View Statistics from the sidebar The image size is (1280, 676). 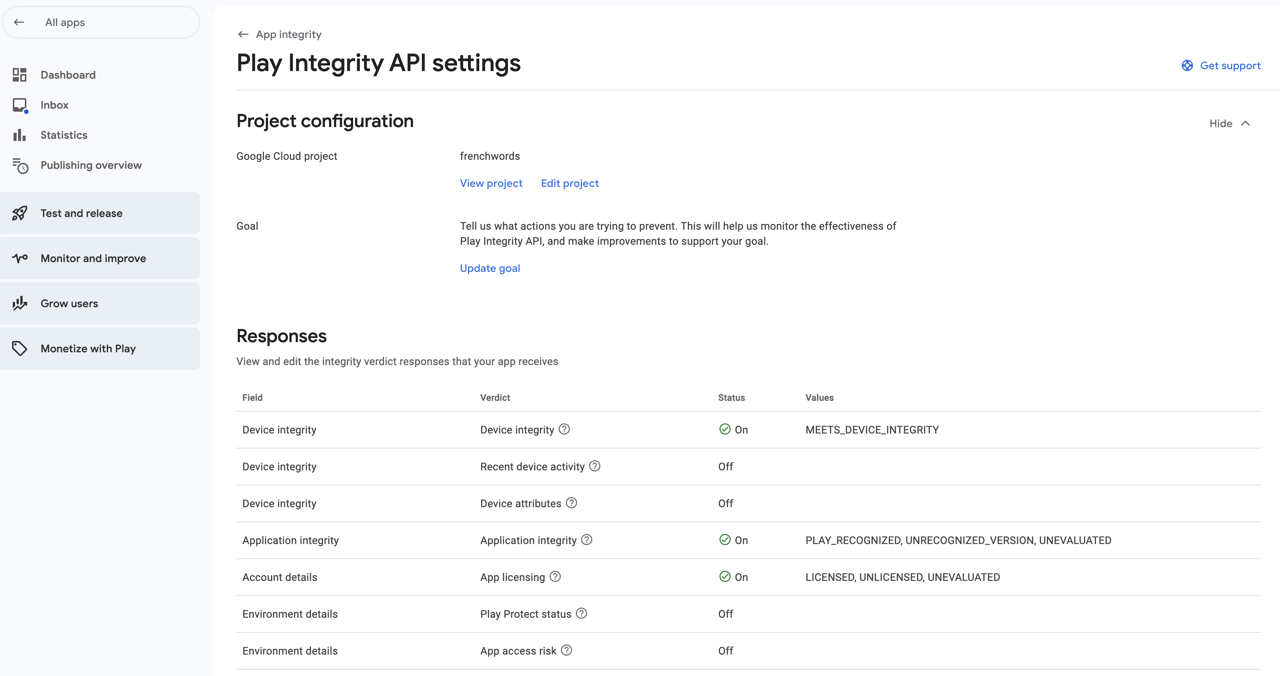pyautogui.click(x=63, y=134)
